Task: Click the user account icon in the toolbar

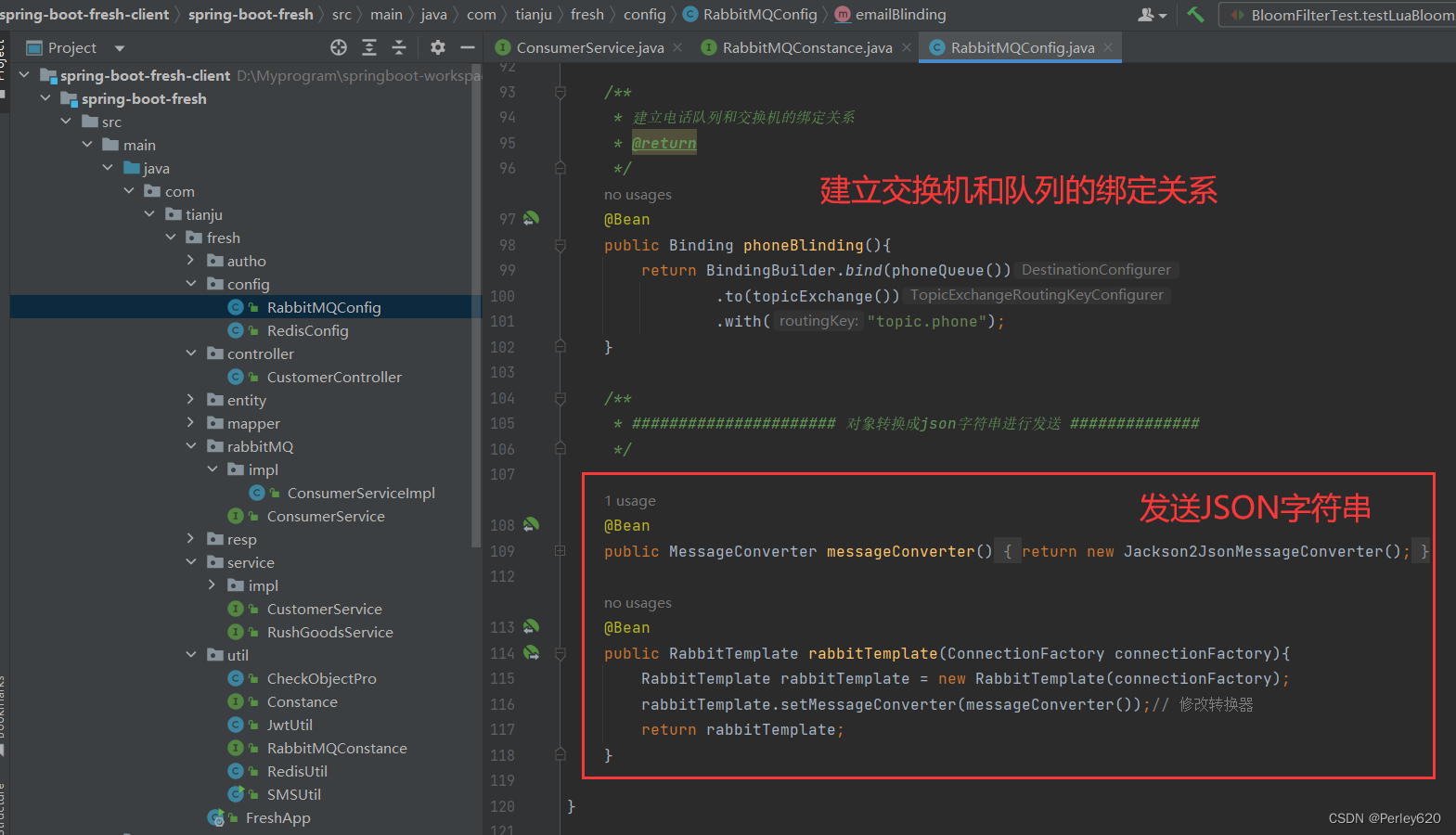Action: click(x=1152, y=15)
